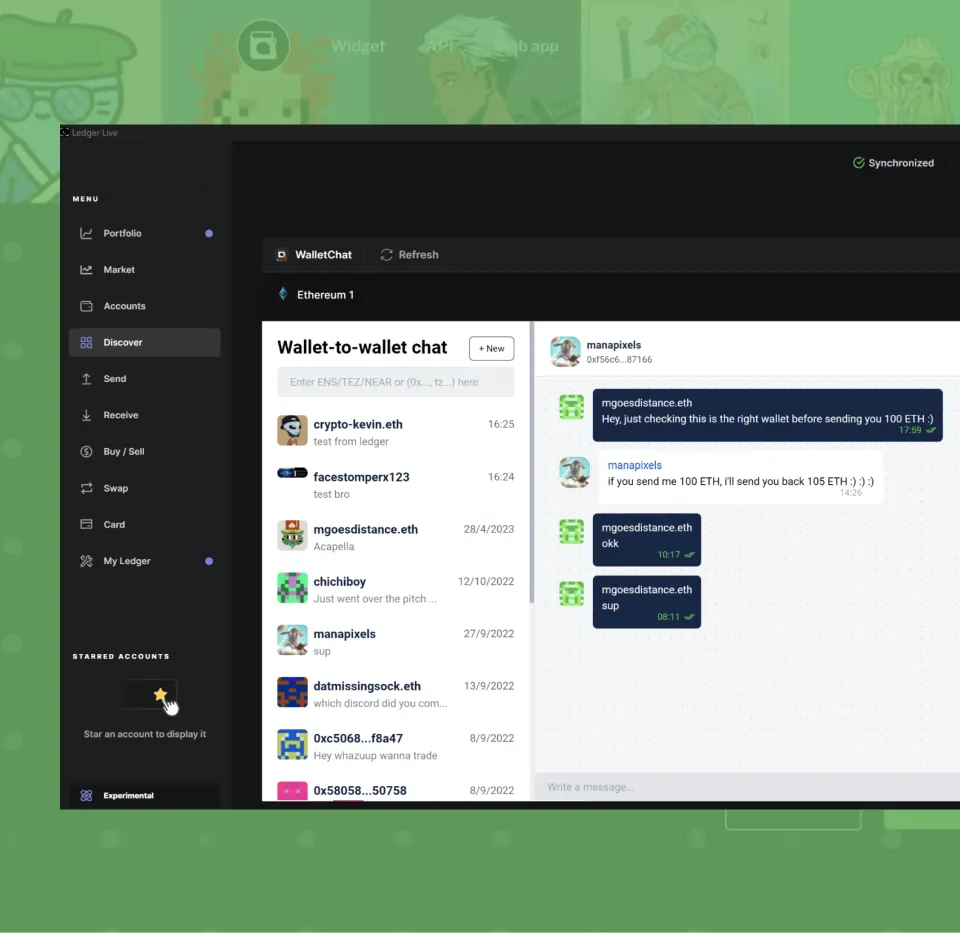
Task: Click the Buy / Sell dollar icon
Action: pos(86,452)
